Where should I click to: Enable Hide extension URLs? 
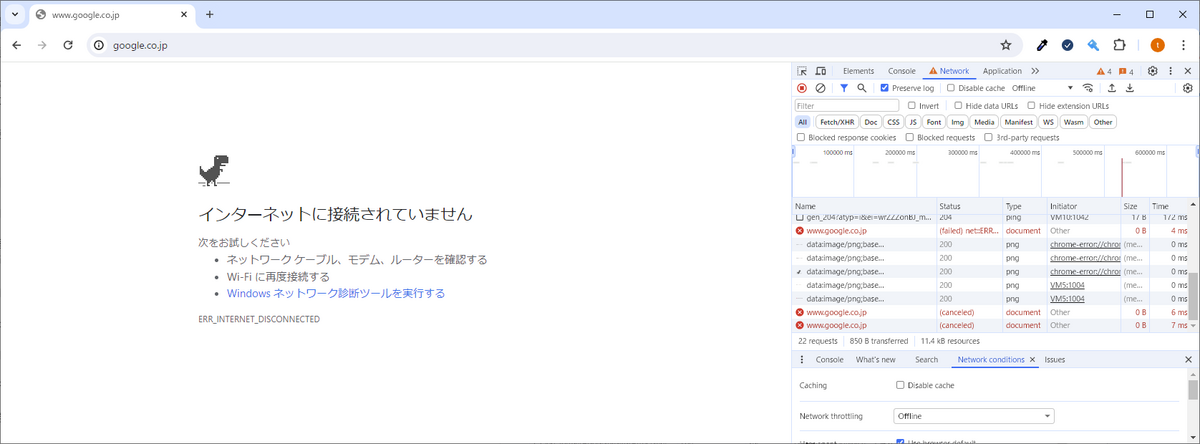(1032, 105)
